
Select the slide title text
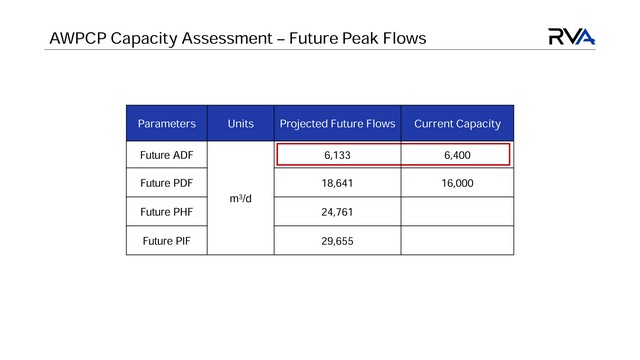tap(238, 38)
